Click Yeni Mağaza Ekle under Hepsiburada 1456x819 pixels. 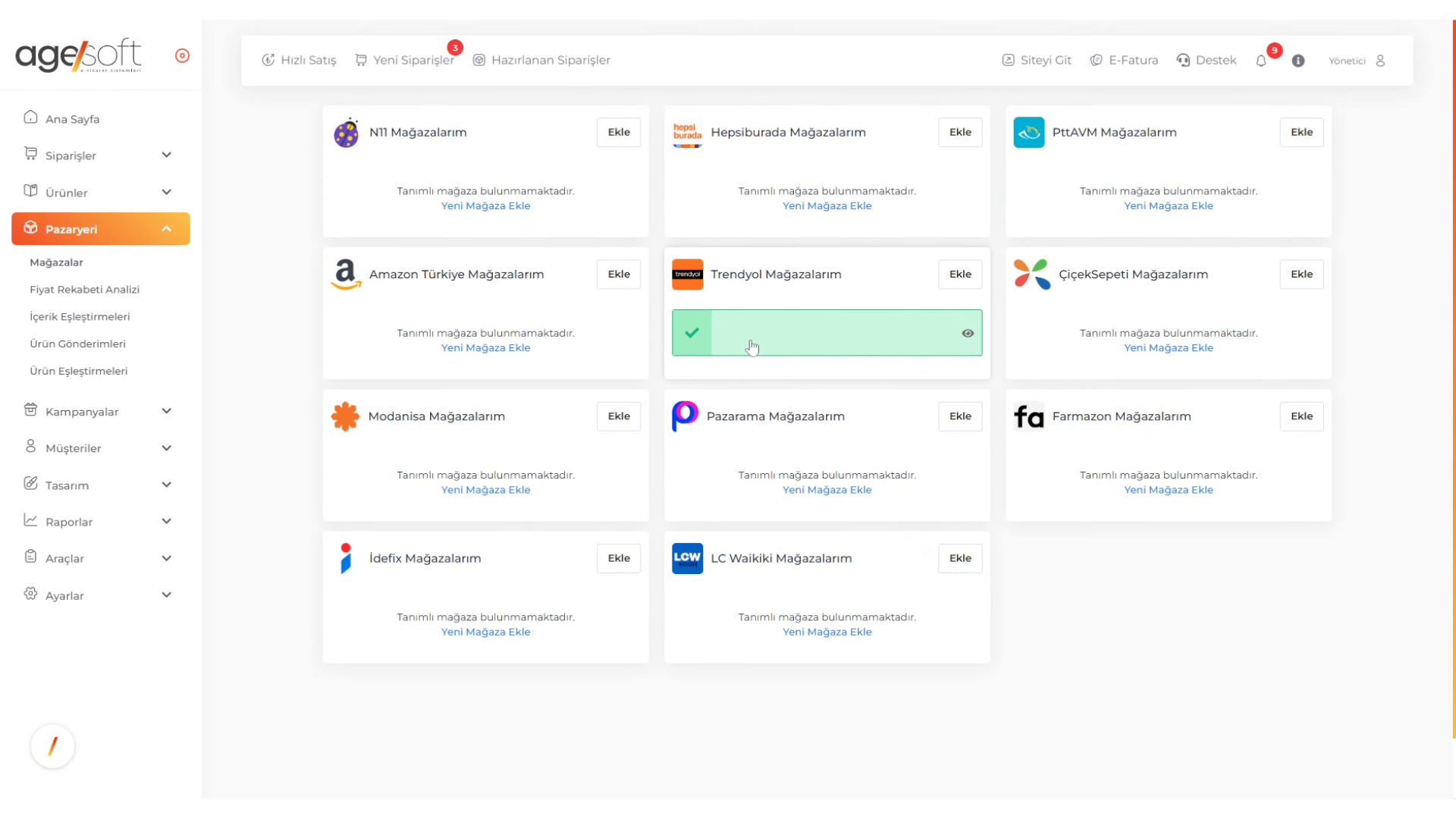pyautogui.click(x=827, y=206)
